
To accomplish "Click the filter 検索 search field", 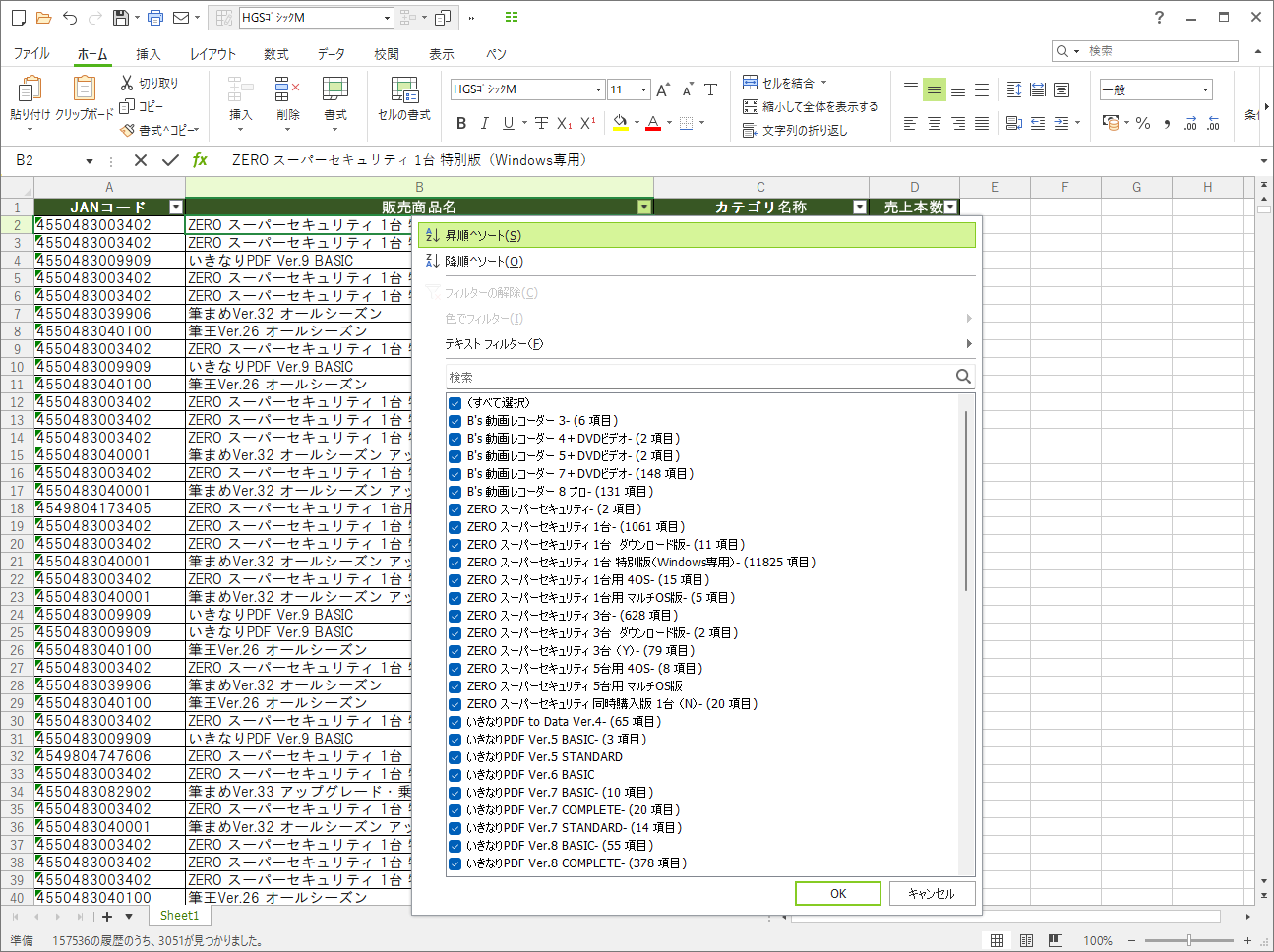I will click(x=700, y=377).
